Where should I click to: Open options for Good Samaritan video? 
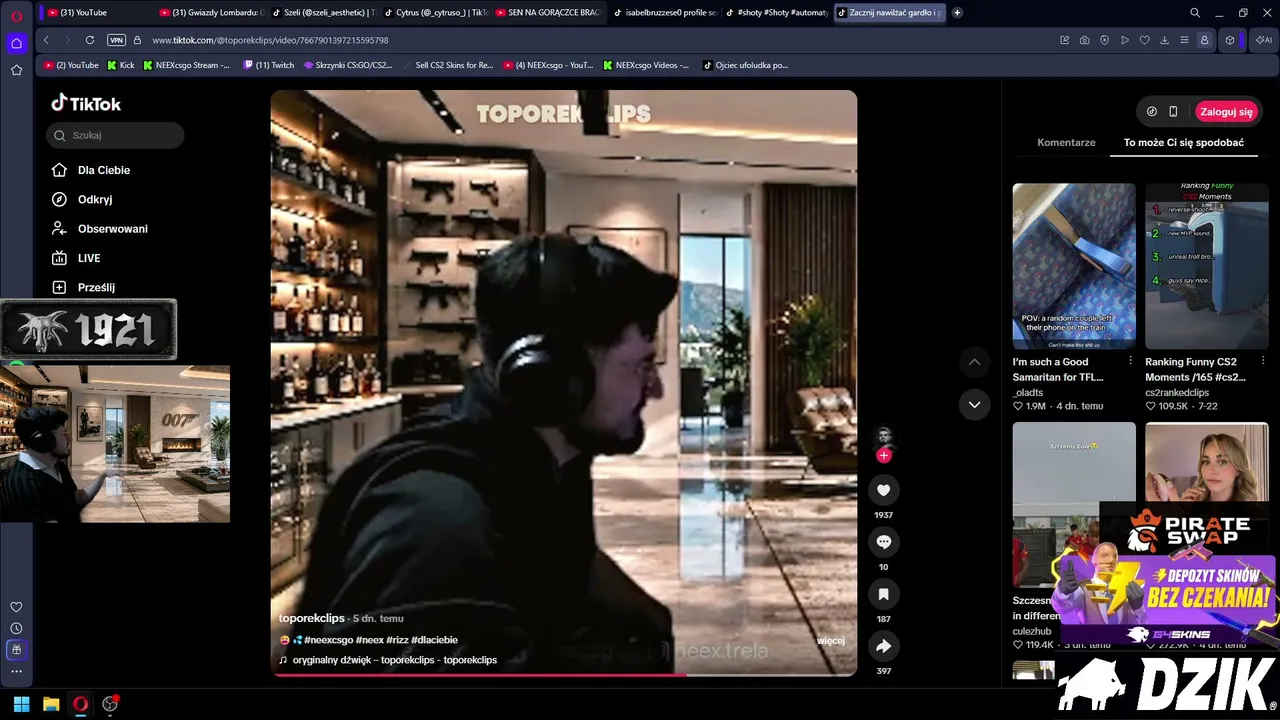point(1130,361)
